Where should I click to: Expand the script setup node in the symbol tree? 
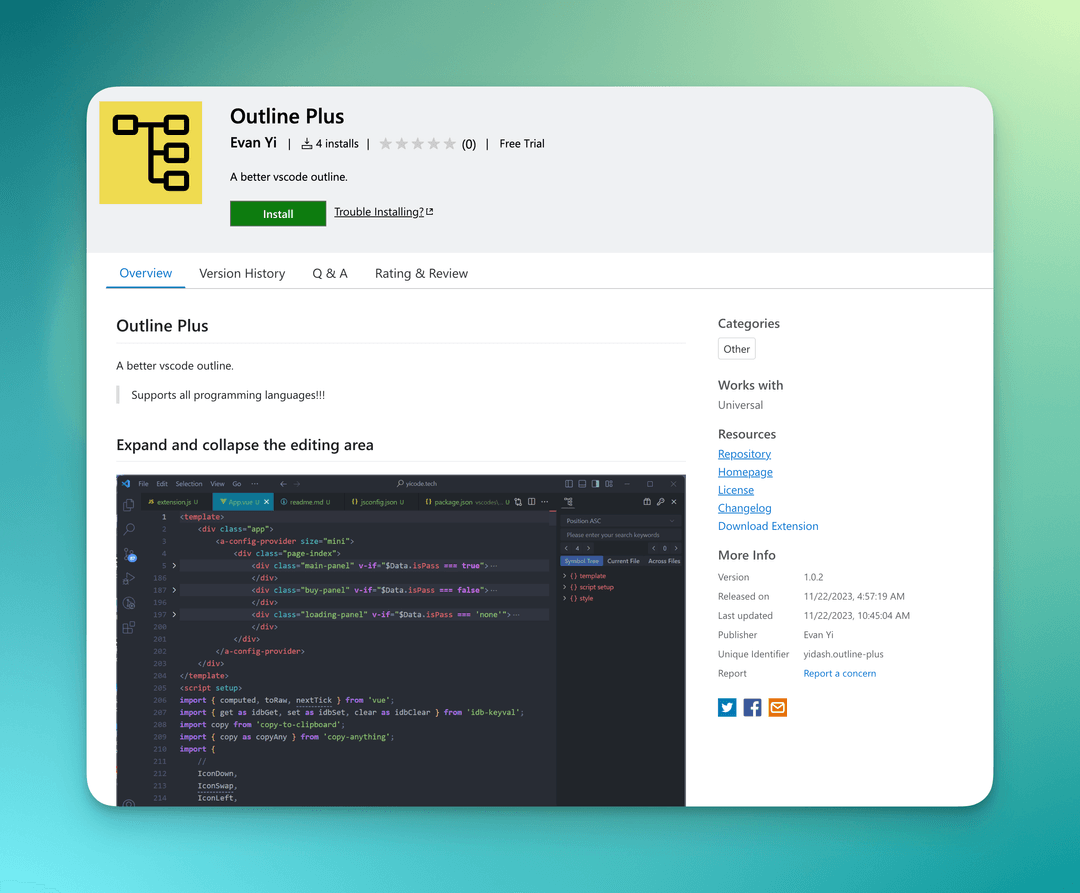565,587
